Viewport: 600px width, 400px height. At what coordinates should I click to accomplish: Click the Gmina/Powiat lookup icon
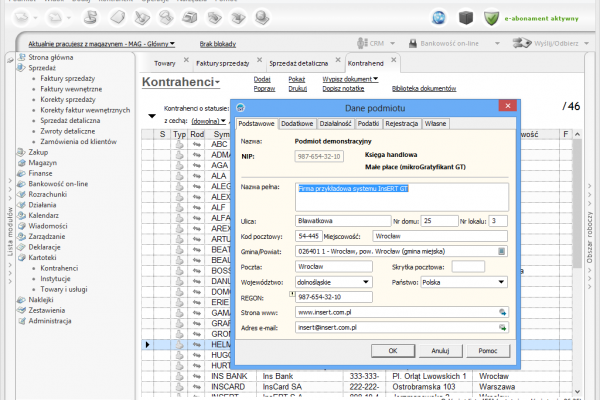click(503, 251)
